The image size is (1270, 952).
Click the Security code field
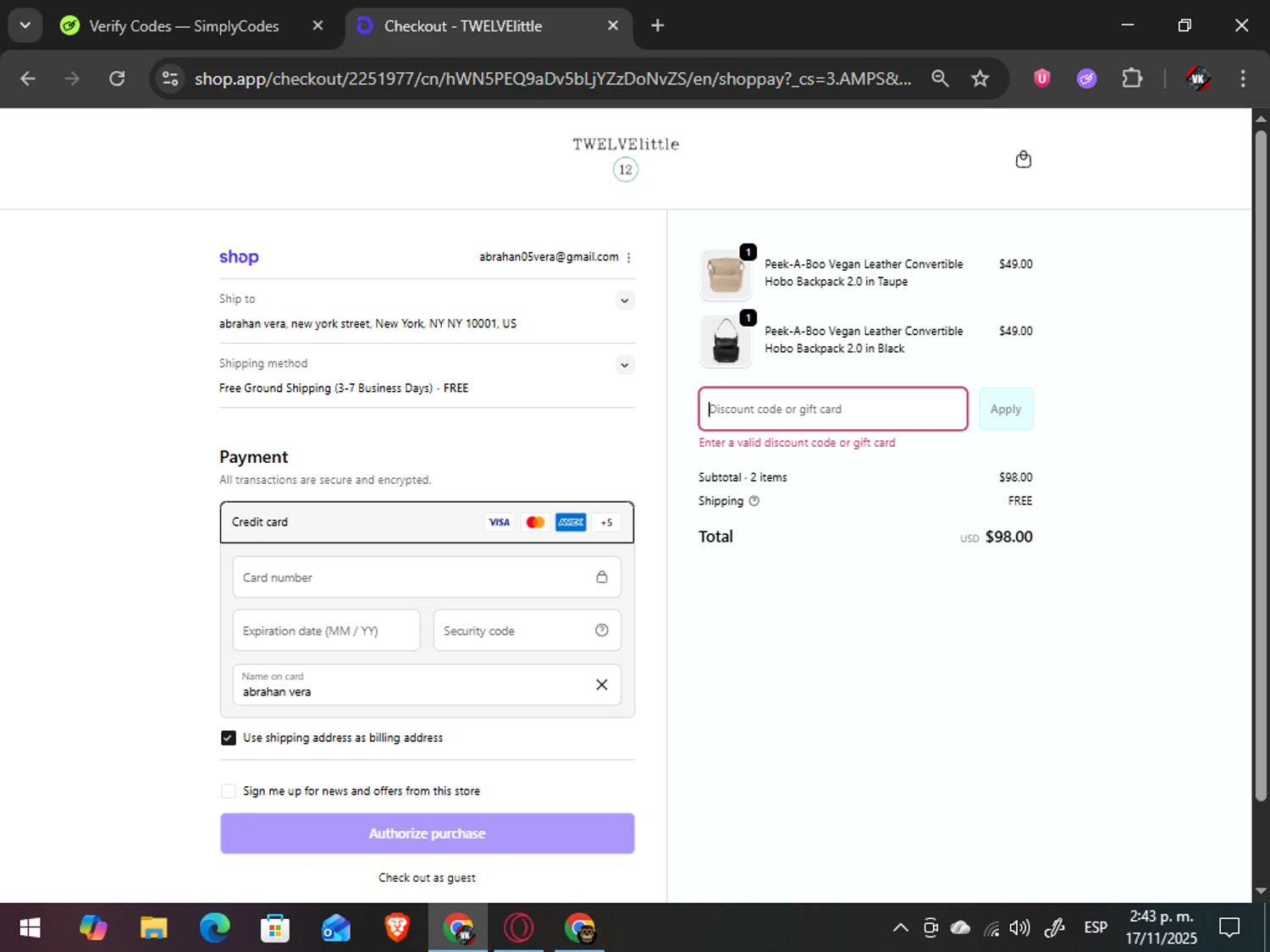click(x=527, y=630)
